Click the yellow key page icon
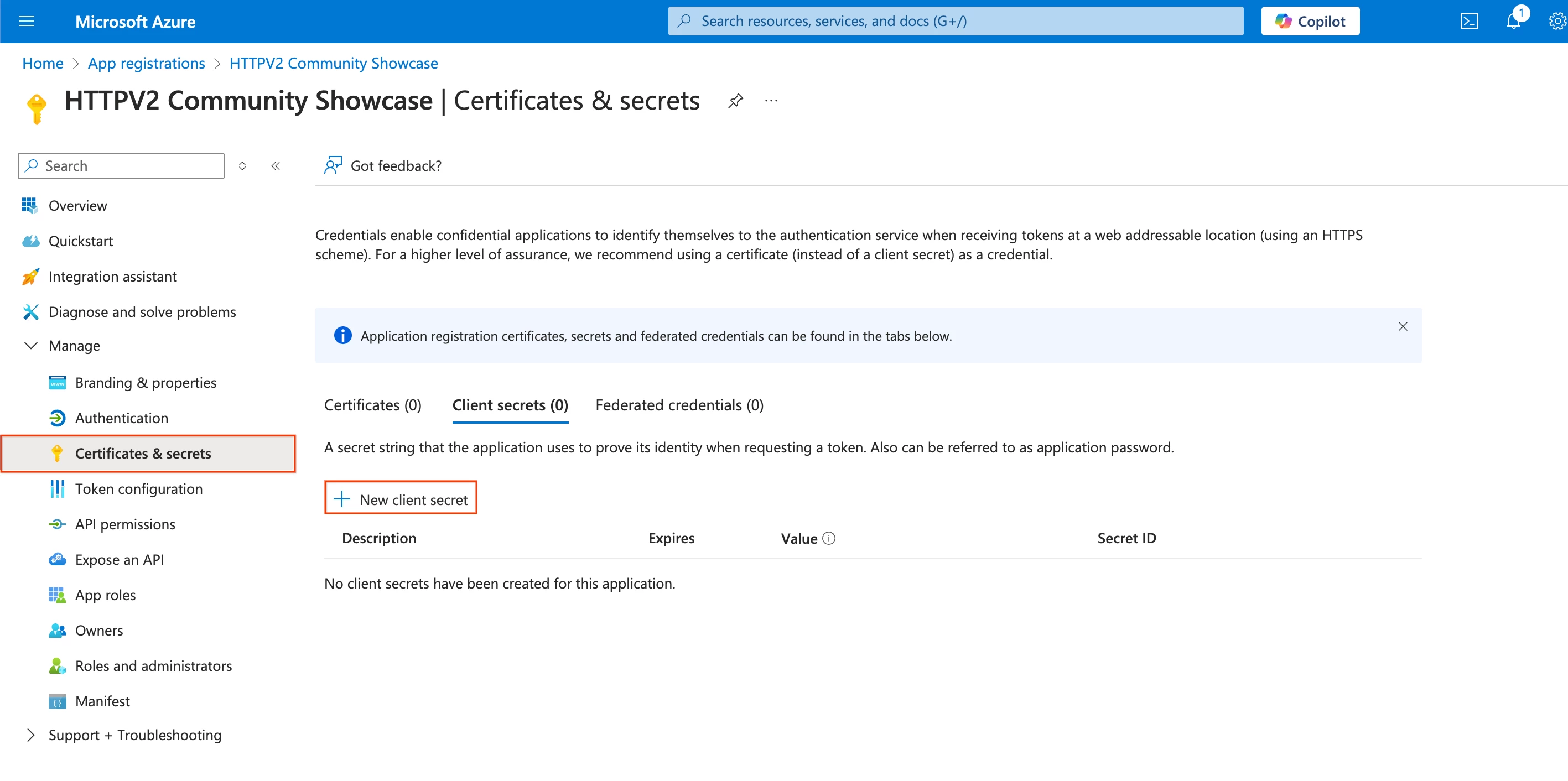The width and height of the screenshot is (1568, 781). coord(37,108)
